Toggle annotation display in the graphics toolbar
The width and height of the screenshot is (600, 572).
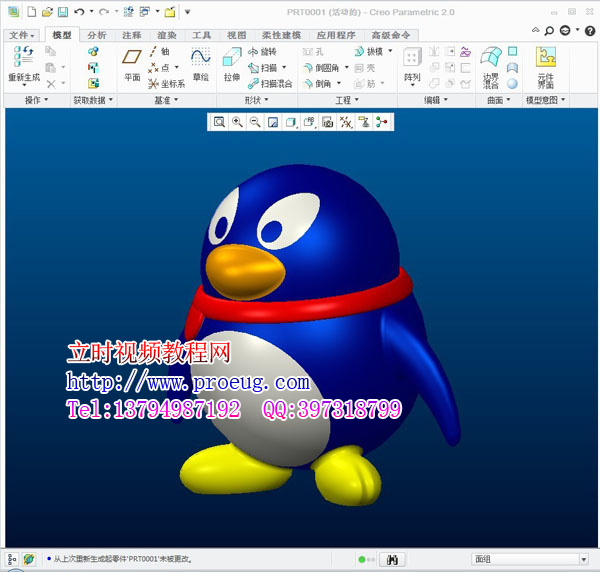364,122
